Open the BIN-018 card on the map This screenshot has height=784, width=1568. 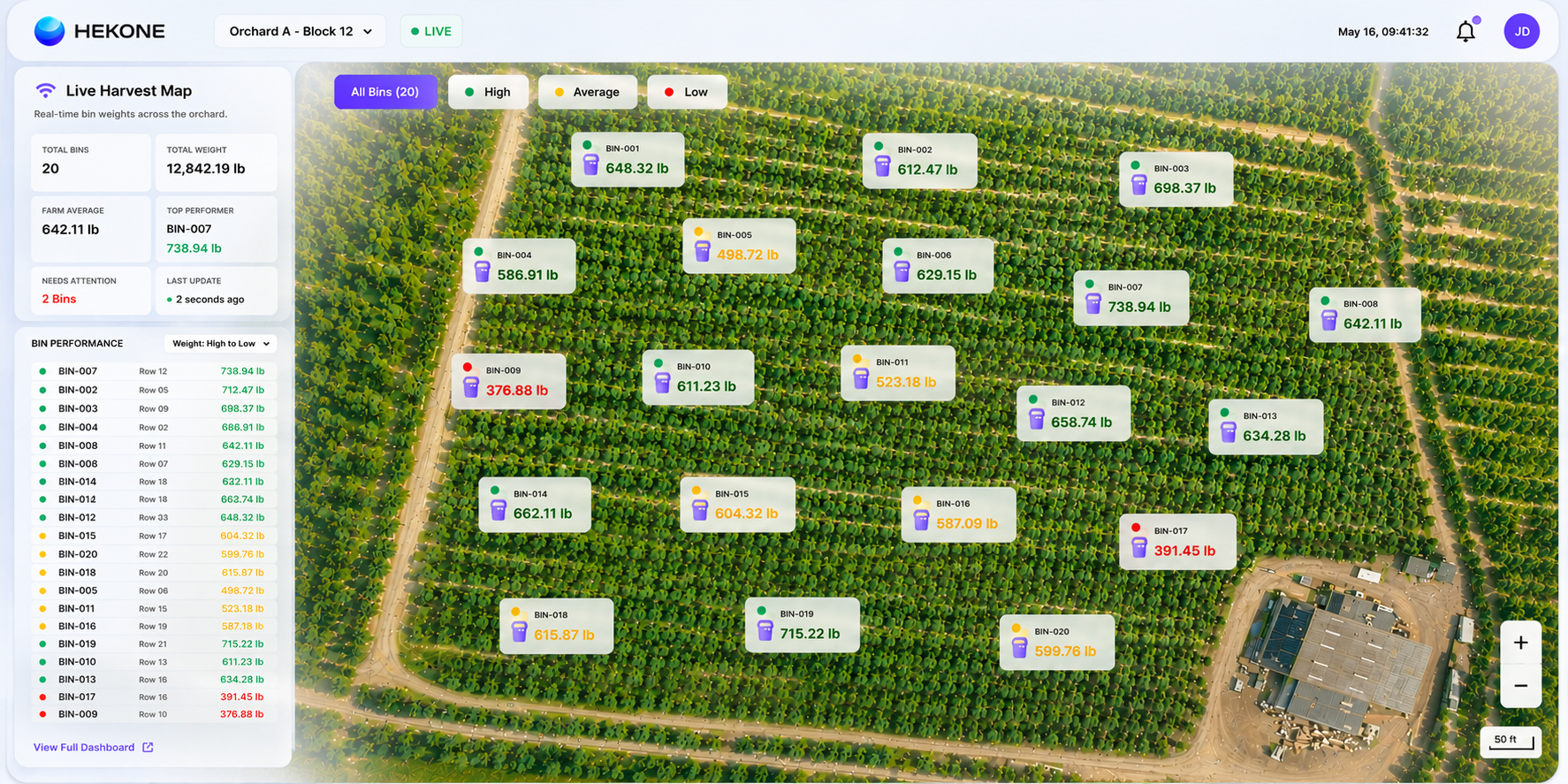556,626
